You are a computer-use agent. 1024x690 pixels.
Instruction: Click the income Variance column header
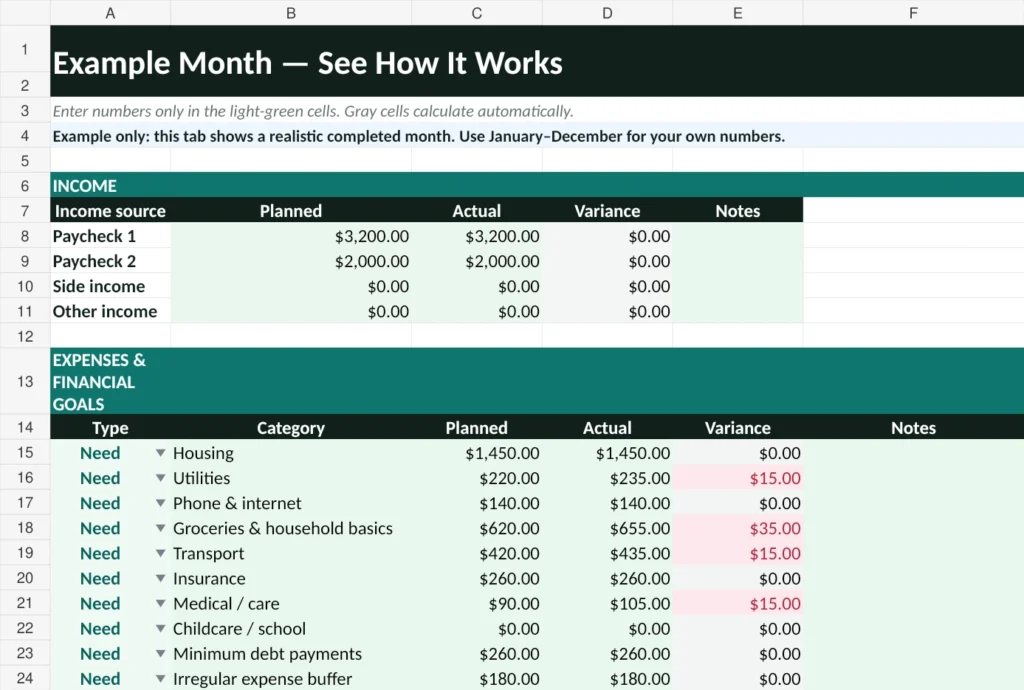point(607,211)
